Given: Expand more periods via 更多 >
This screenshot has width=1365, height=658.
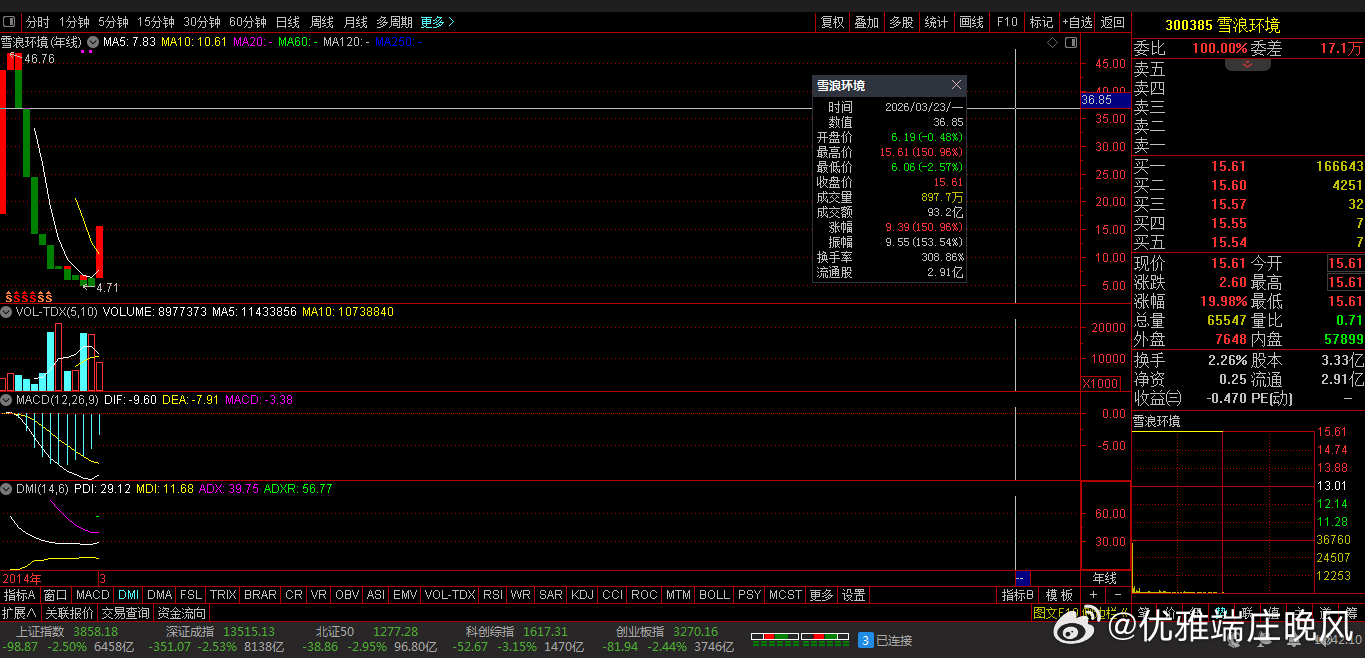Looking at the screenshot, I should point(437,21).
